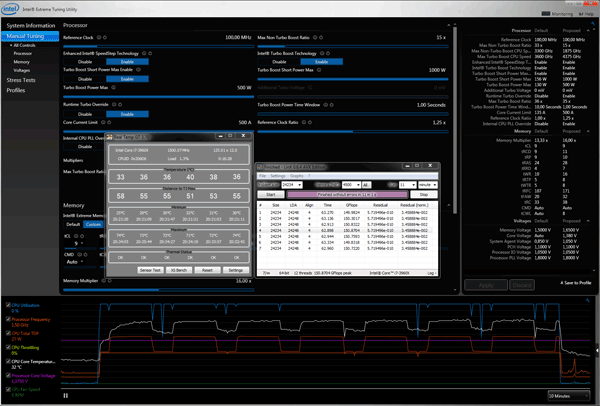Viewport: 600px width, 406px height.
Task: Disable Intel Turbo Boost Technology
Action: pyautogui.click(x=279, y=62)
